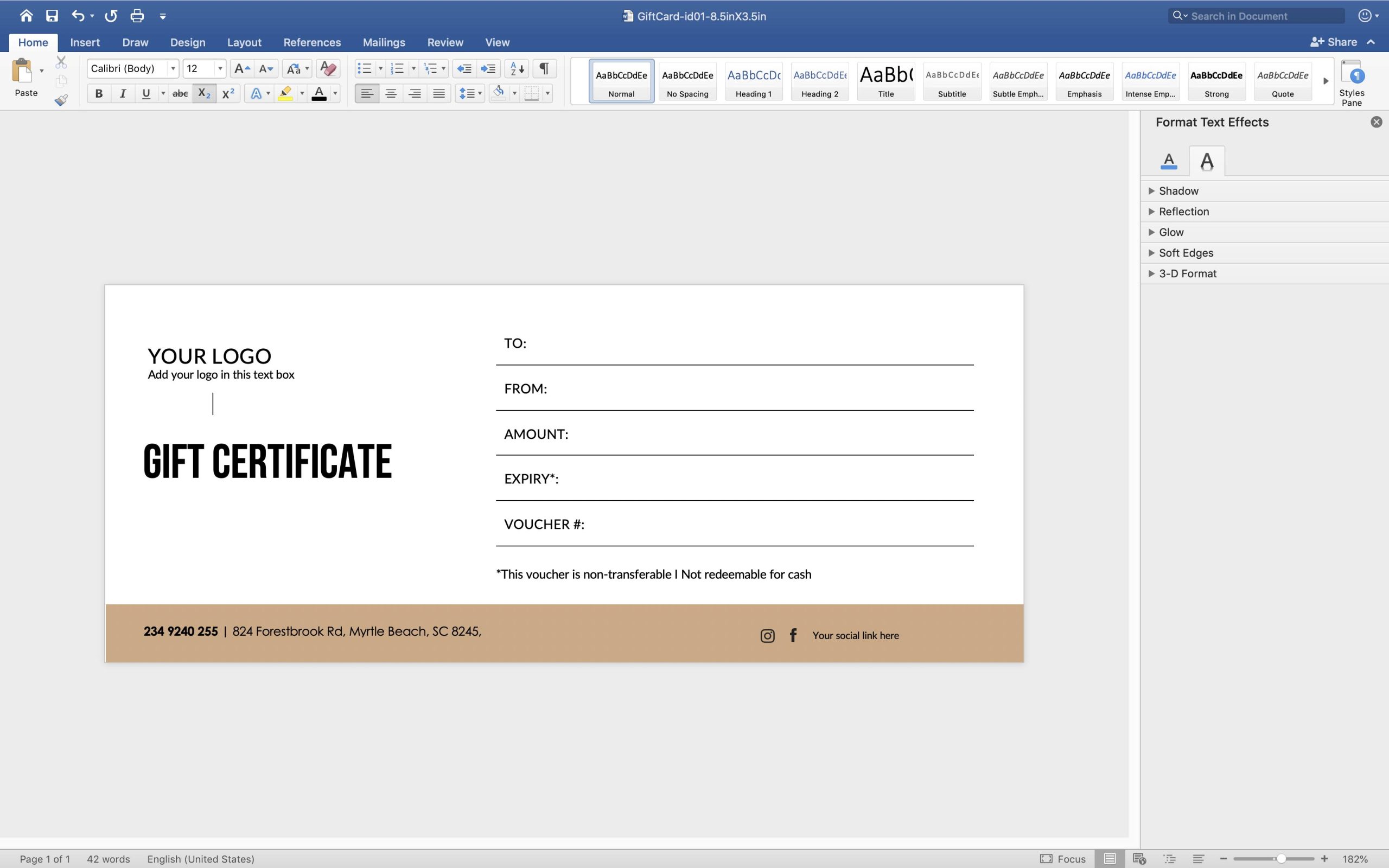This screenshot has height=868, width=1389.
Task: Open the font size dropdown
Action: pos(220,68)
